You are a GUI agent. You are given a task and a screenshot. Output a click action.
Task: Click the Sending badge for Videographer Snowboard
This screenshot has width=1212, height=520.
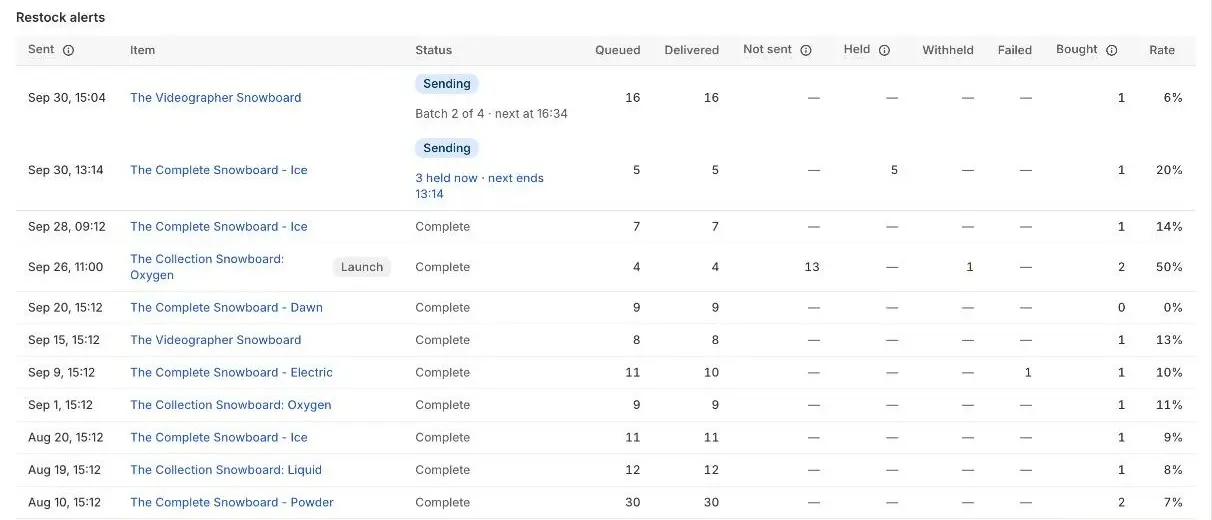[447, 84]
